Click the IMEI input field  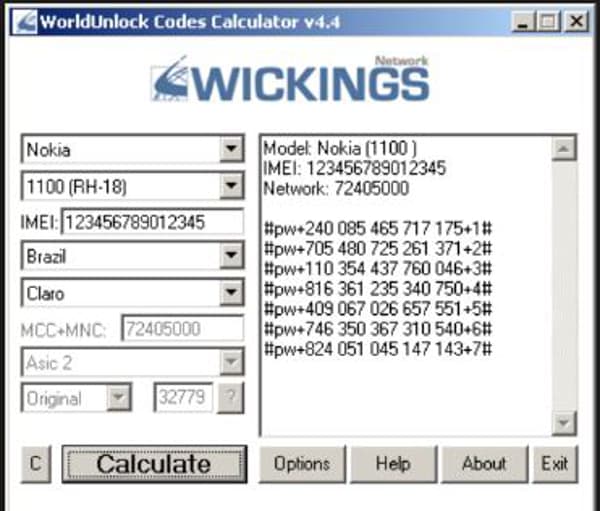152,222
